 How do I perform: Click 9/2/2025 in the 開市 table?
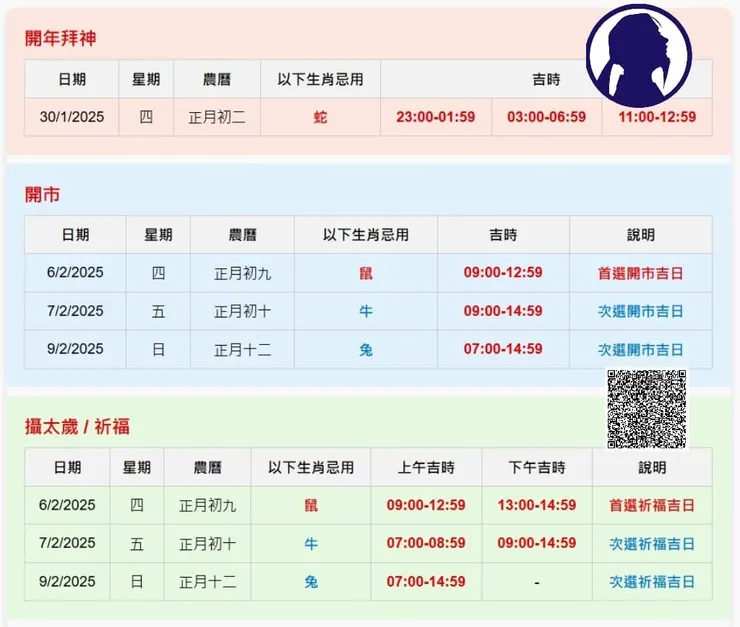[x=75, y=349]
